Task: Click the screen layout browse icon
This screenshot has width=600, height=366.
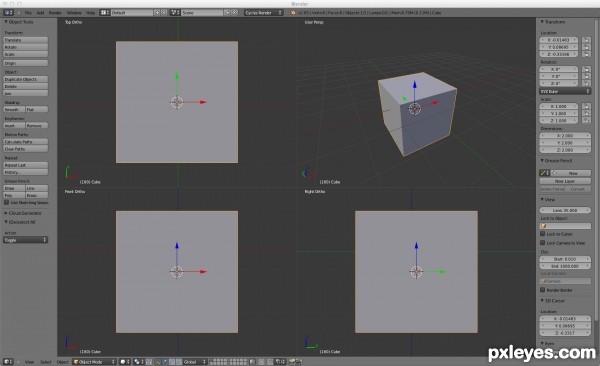Action: click(105, 13)
